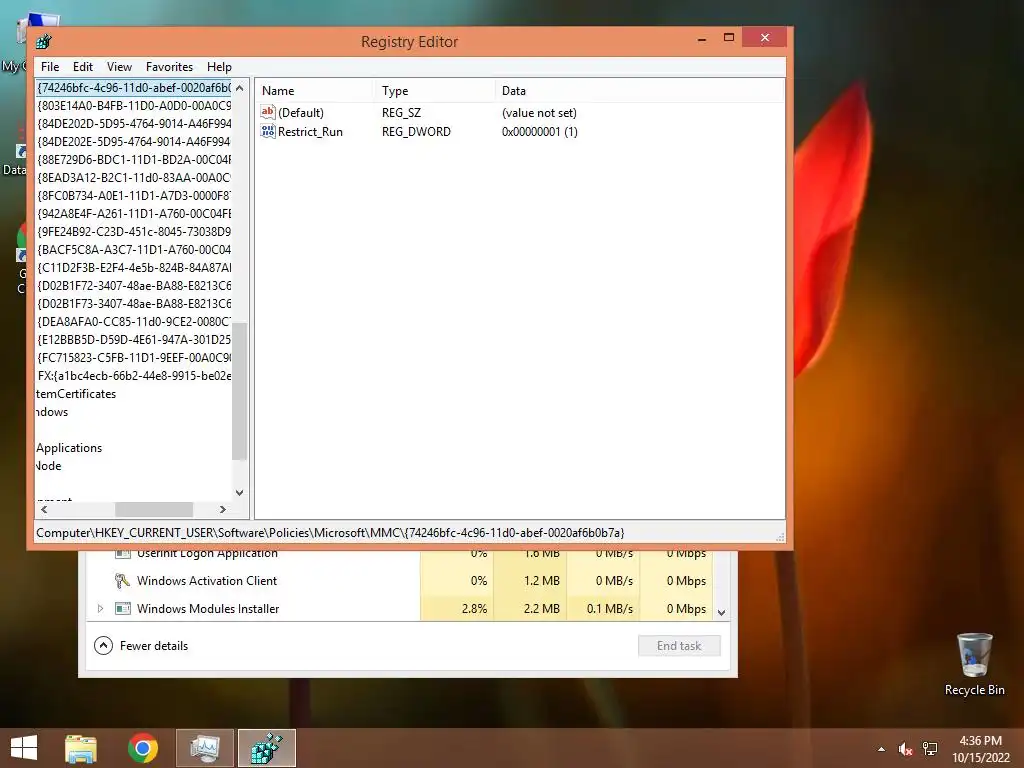The width and height of the screenshot is (1024, 768).
Task: Expand the Windows Modules Installer process row
Action: point(100,609)
